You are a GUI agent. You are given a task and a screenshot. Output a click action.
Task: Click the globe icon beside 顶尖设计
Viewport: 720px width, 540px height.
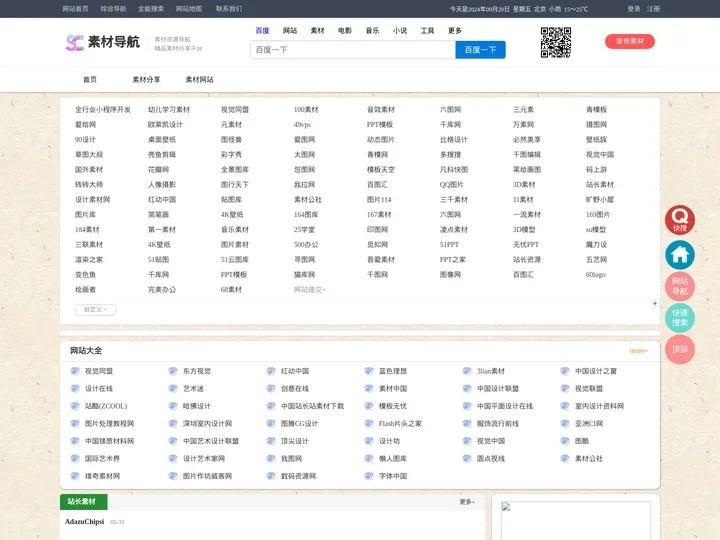tap(271, 441)
